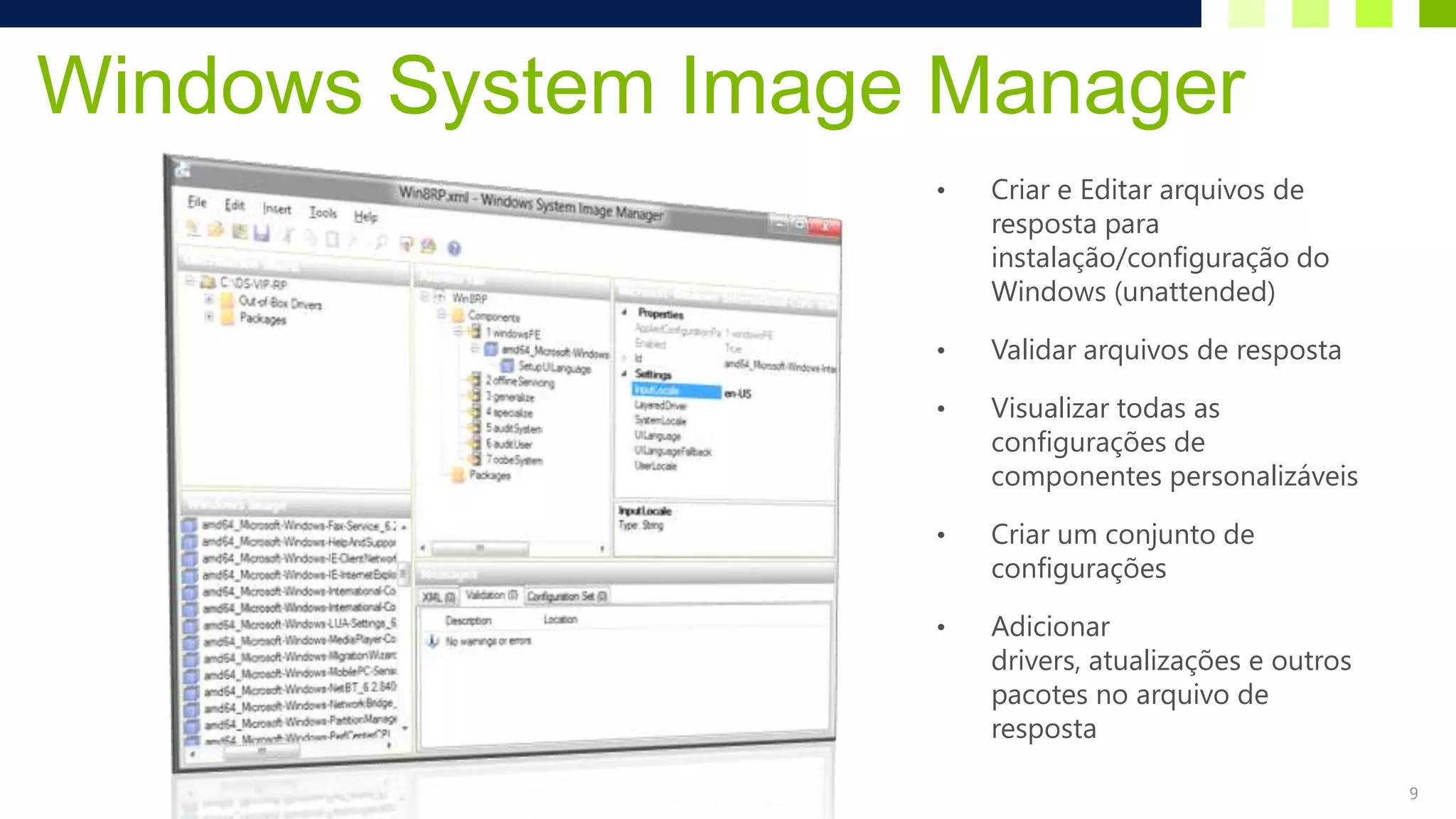Switch to the Validation messages tab
1456x819 pixels.
coord(491,595)
